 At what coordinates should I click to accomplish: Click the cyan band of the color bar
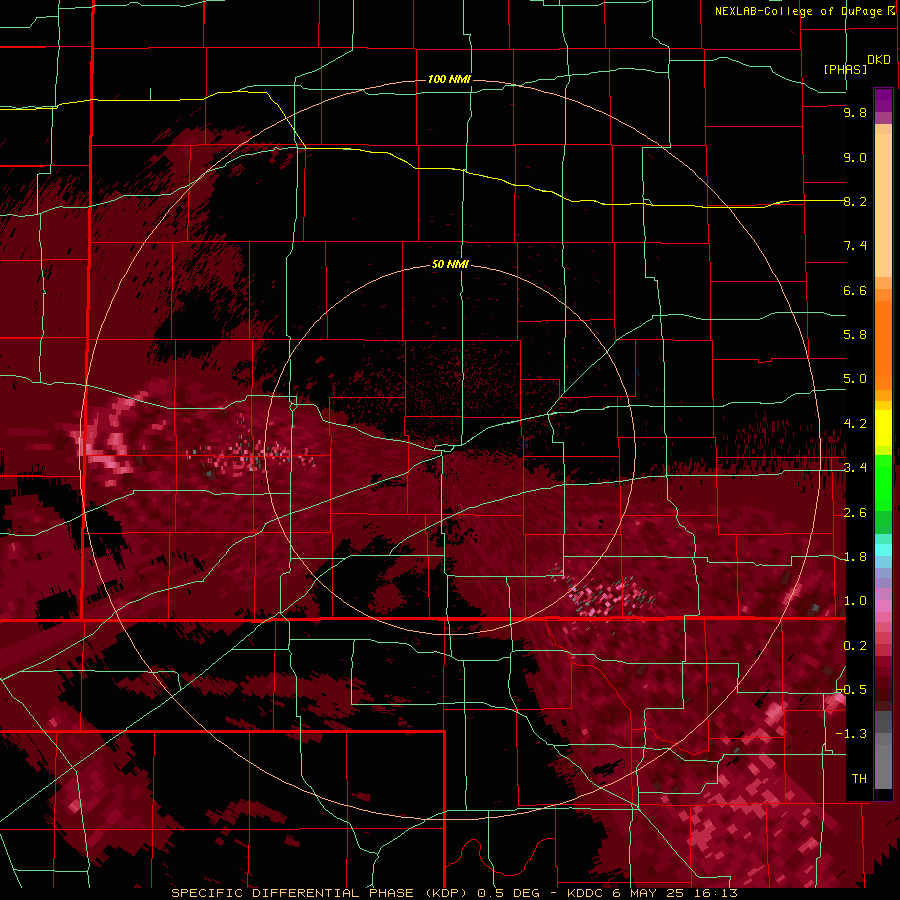[x=883, y=550]
